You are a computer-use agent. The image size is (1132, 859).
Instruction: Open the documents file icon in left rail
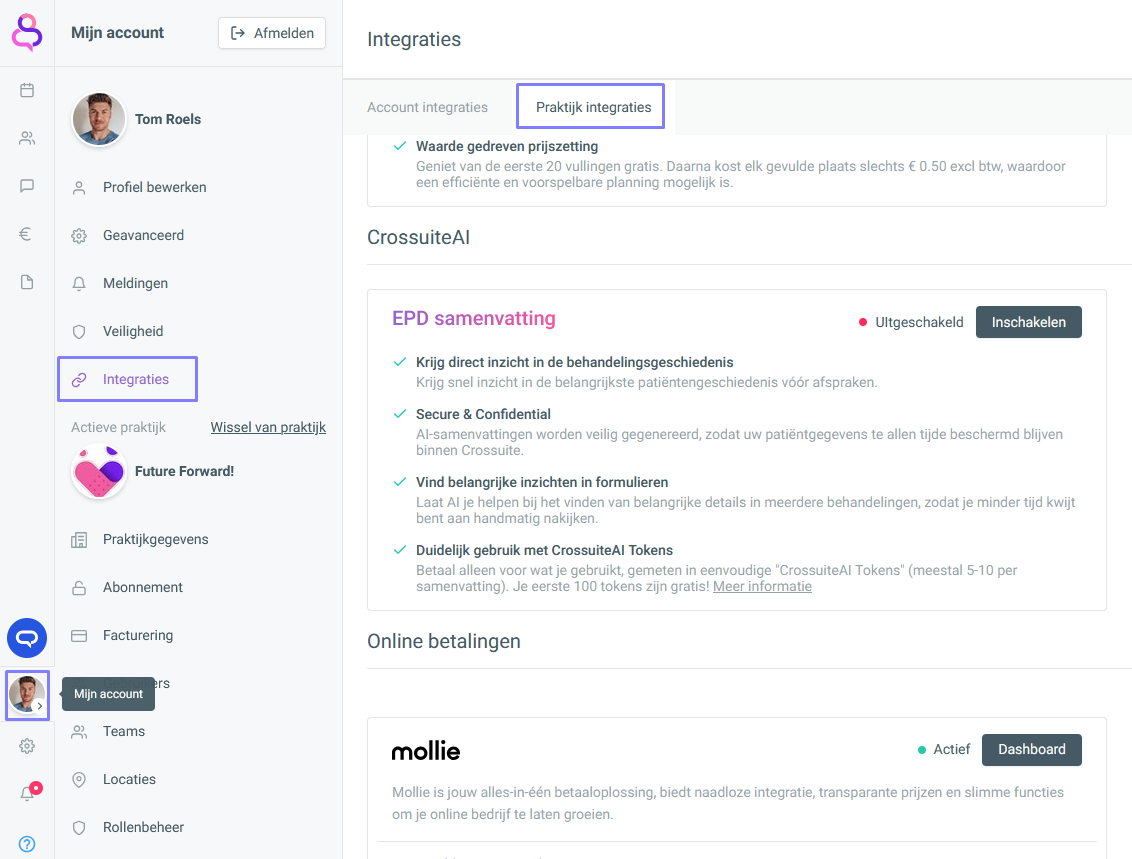(27, 282)
